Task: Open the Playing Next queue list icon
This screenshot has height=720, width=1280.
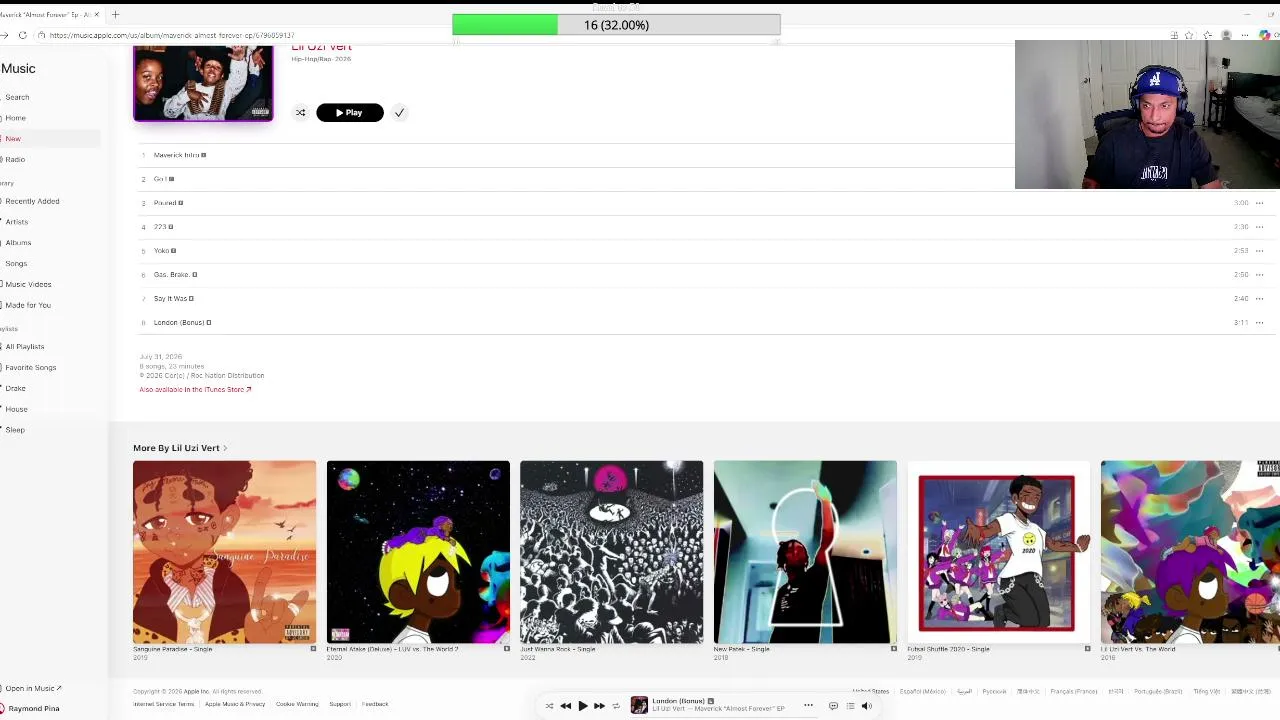Action: point(850,706)
